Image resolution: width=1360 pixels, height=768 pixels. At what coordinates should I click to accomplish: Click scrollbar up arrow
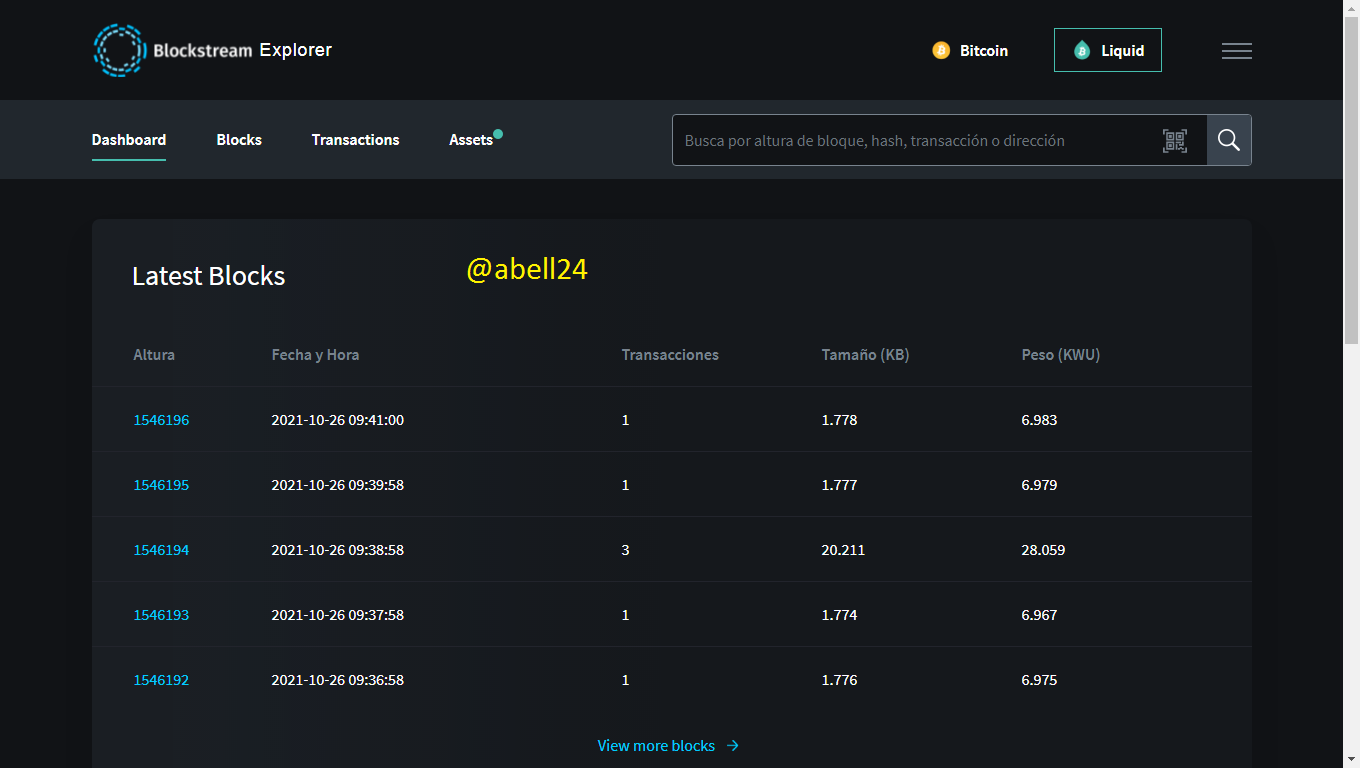(x=1351, y=8)
